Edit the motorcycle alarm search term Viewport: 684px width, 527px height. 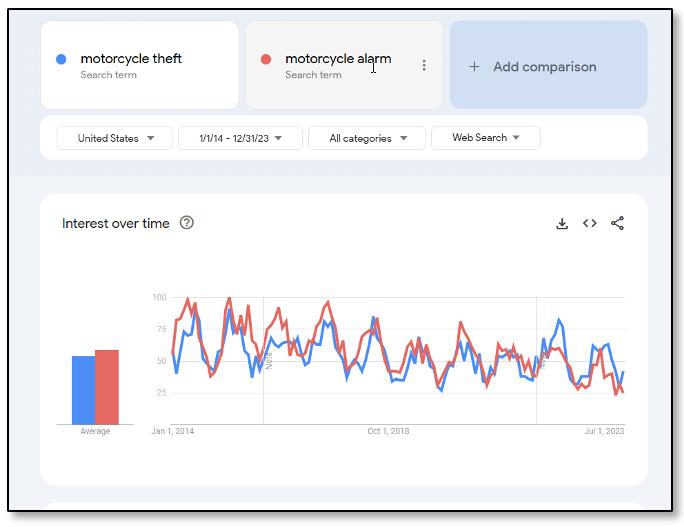338,59
